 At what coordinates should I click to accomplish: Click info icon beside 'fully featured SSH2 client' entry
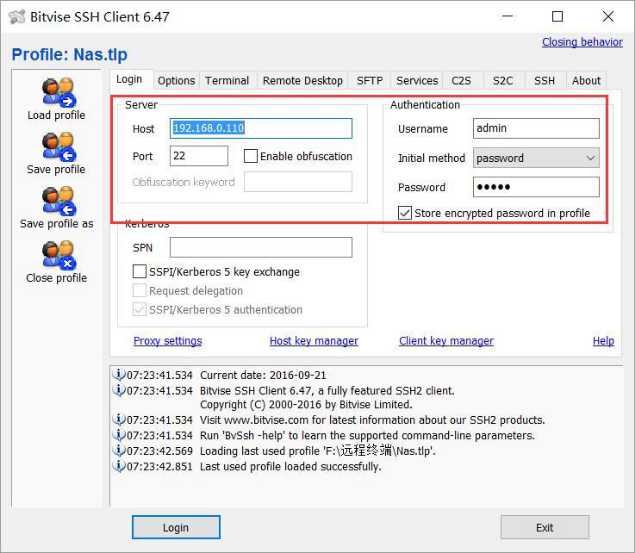118,390
